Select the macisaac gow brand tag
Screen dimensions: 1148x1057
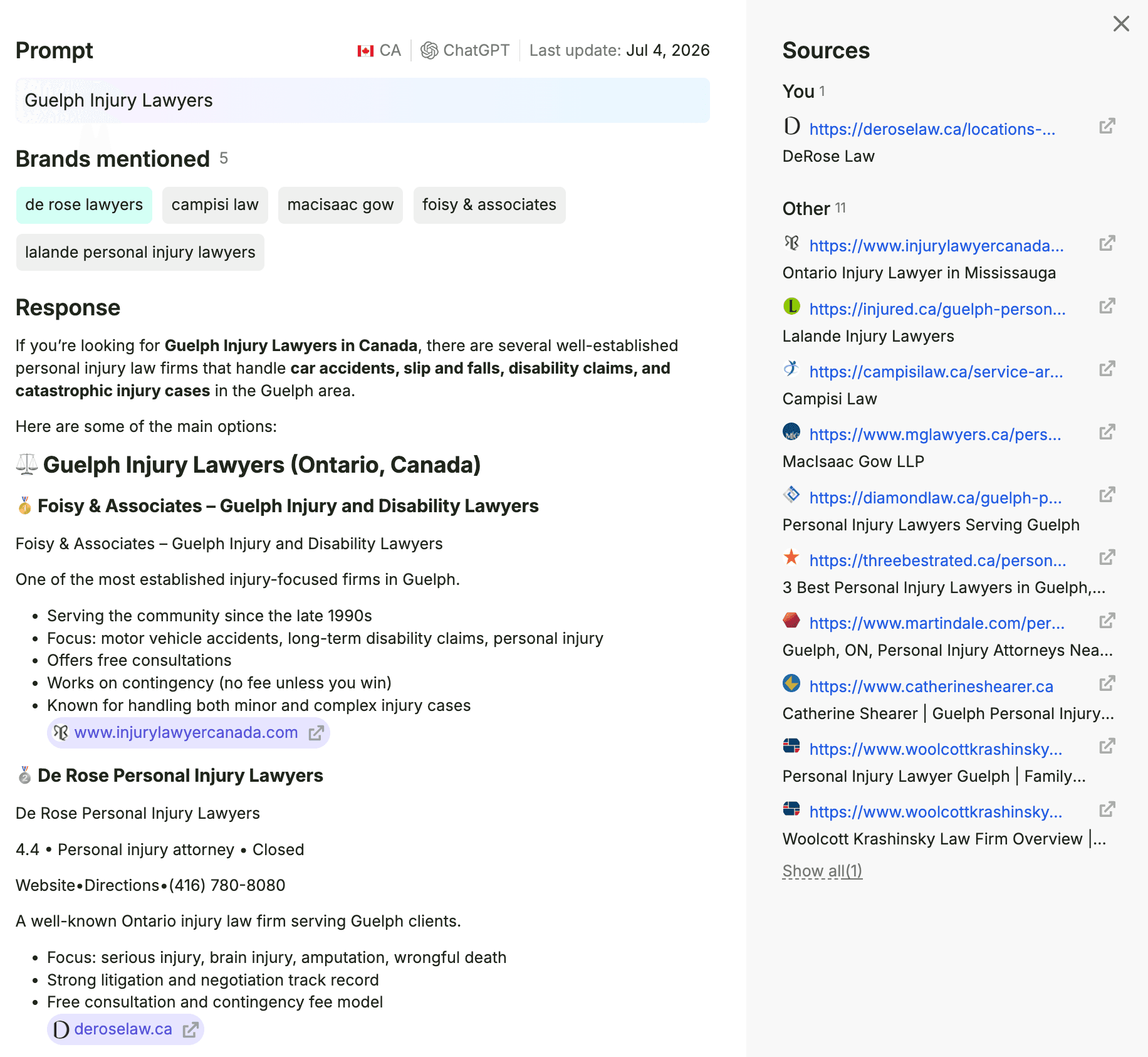[340, 205]
